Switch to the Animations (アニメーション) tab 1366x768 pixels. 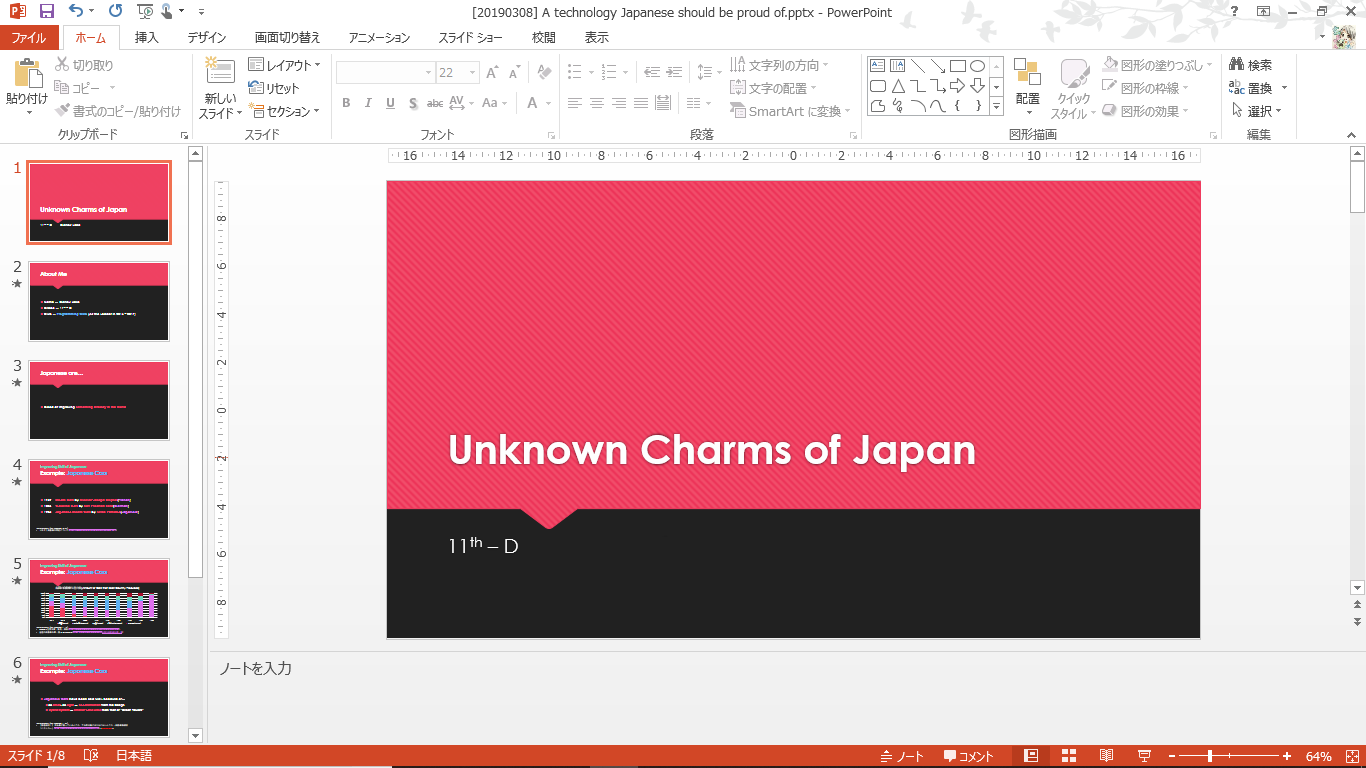[x=379, y=38]
